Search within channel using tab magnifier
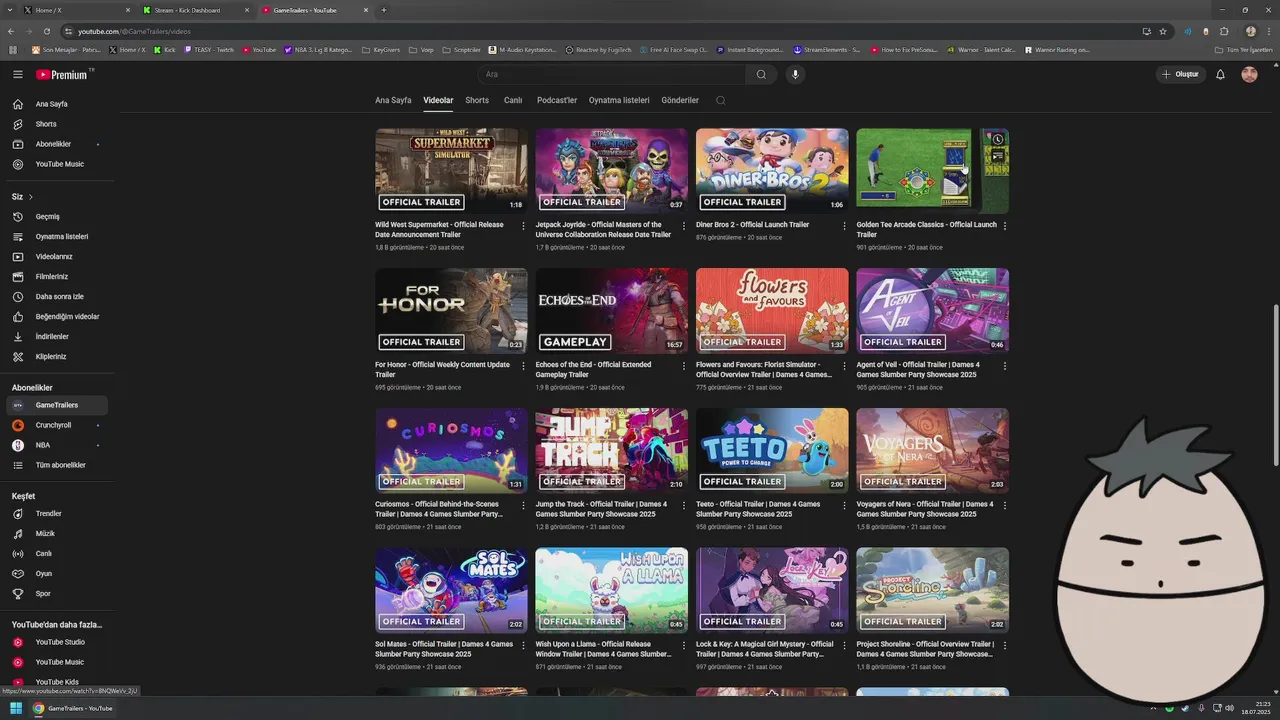Image resolution: width=1280 pixels, height=720 pixels. point(720,100)
